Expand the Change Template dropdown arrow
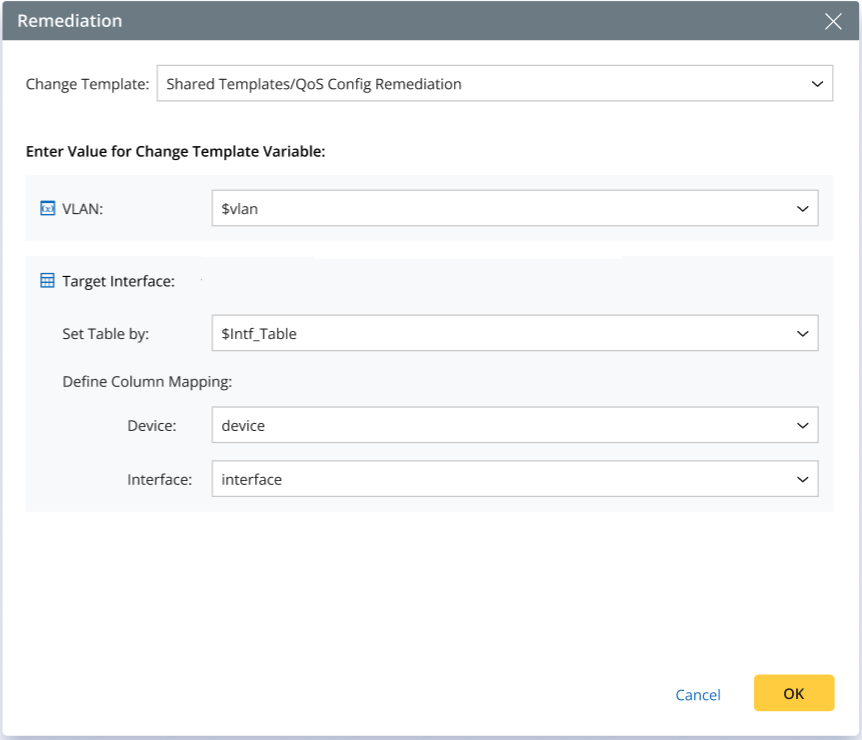Image resolution: width=862 pixels, height=740 pixels. 816,84
